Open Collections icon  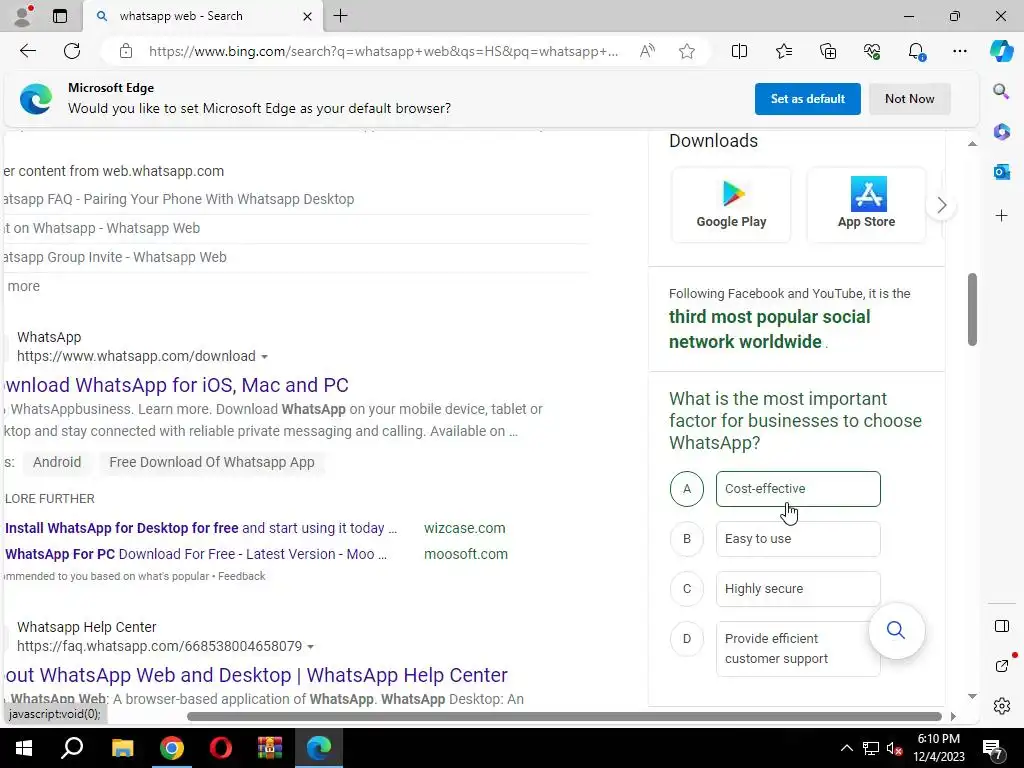[827, 51]
